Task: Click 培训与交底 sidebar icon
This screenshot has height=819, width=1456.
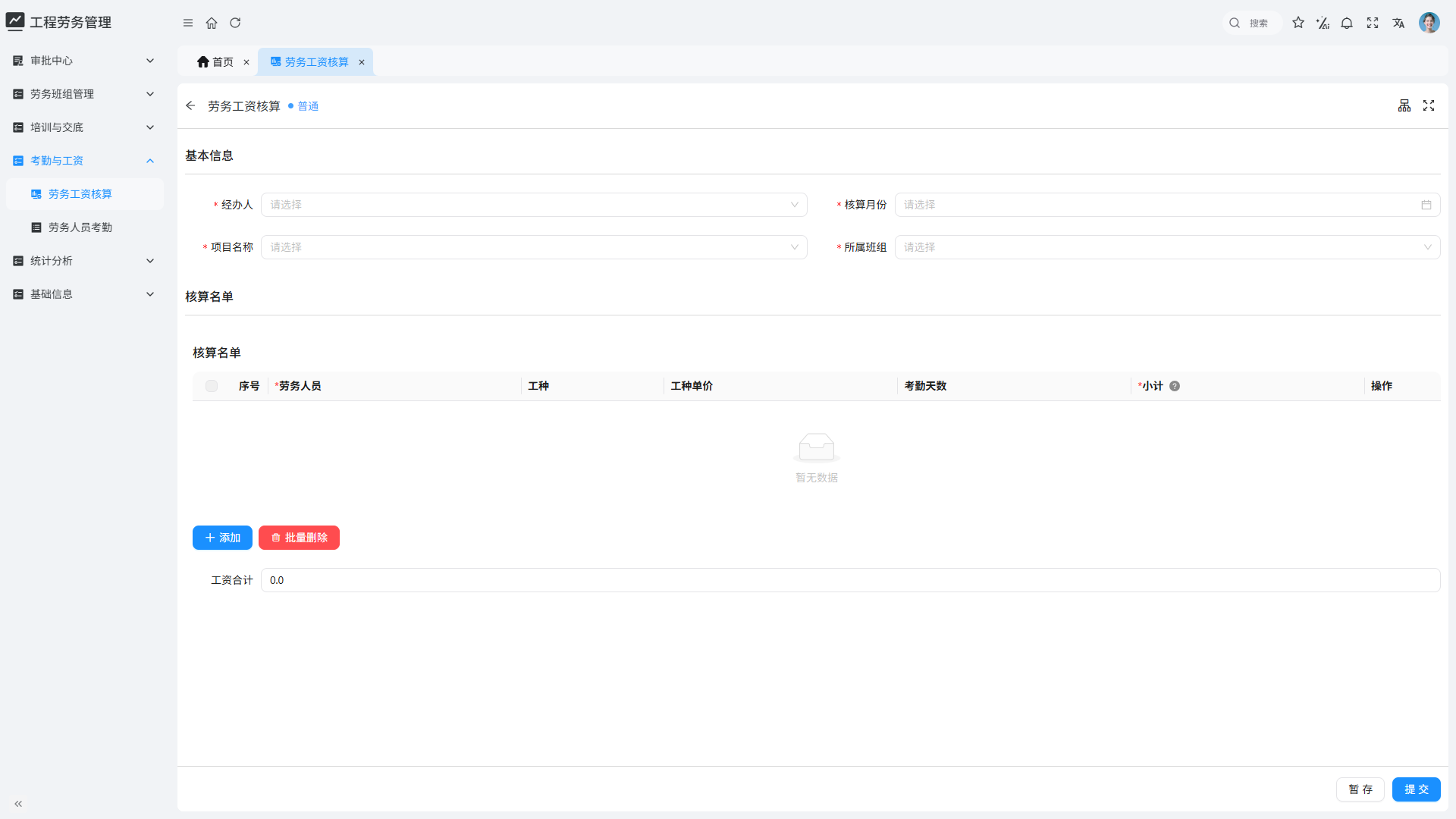Action: [x=18, y=127]
